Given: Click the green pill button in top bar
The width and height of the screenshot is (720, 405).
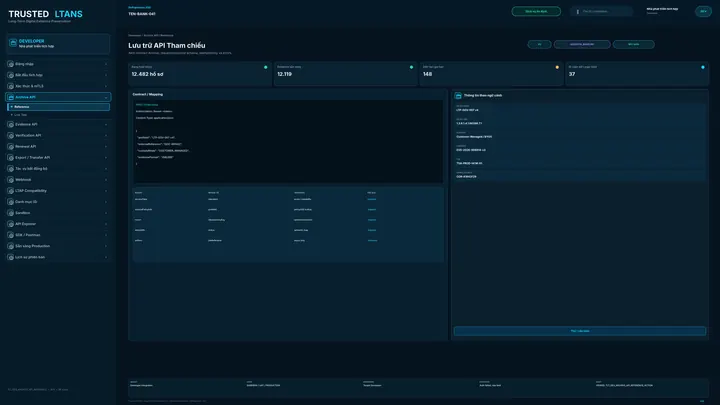Looking at the screenshot, I should 536,11.
